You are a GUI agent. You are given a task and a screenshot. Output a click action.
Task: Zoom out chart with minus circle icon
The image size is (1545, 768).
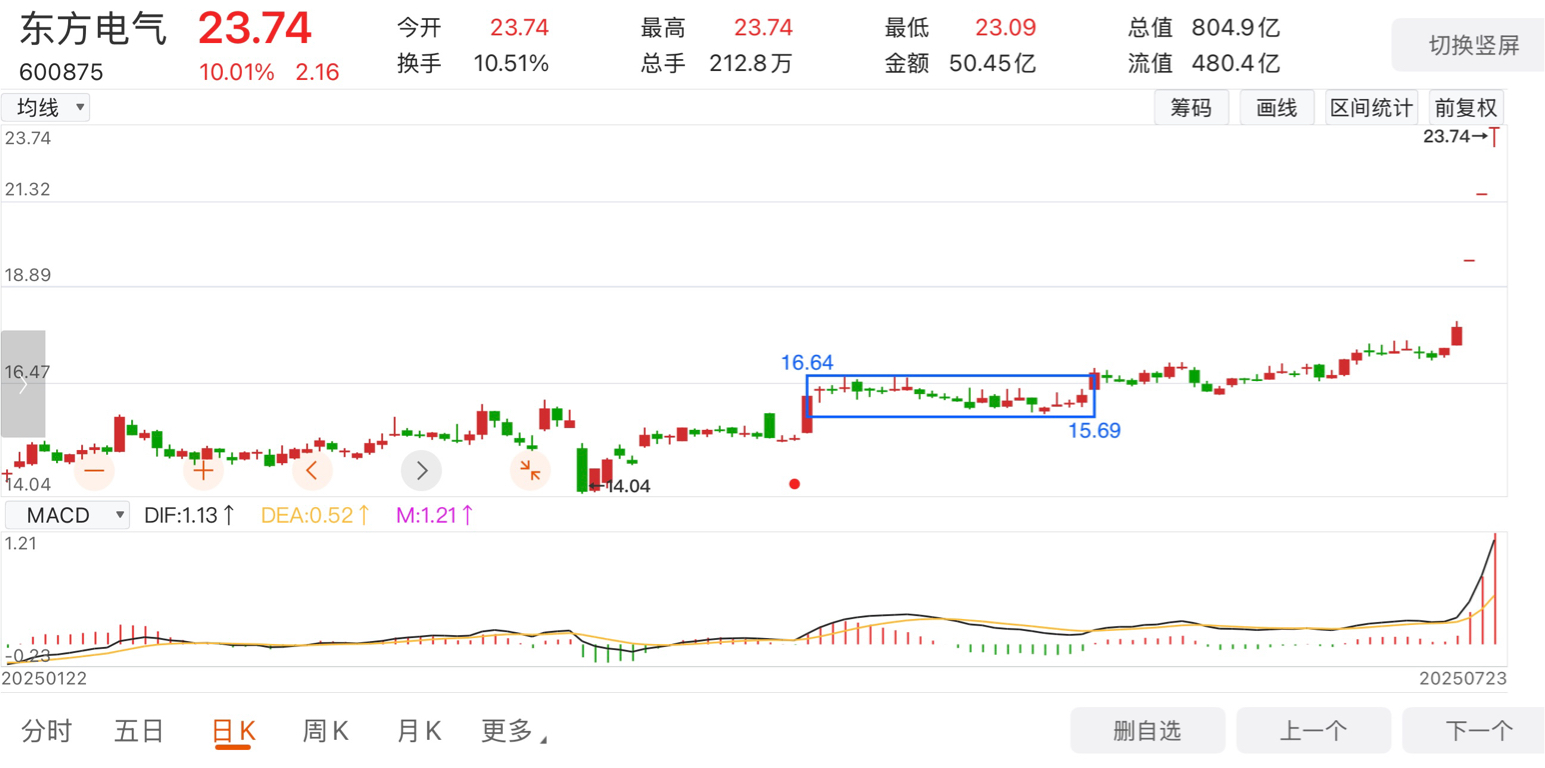[x=94, y=470]
